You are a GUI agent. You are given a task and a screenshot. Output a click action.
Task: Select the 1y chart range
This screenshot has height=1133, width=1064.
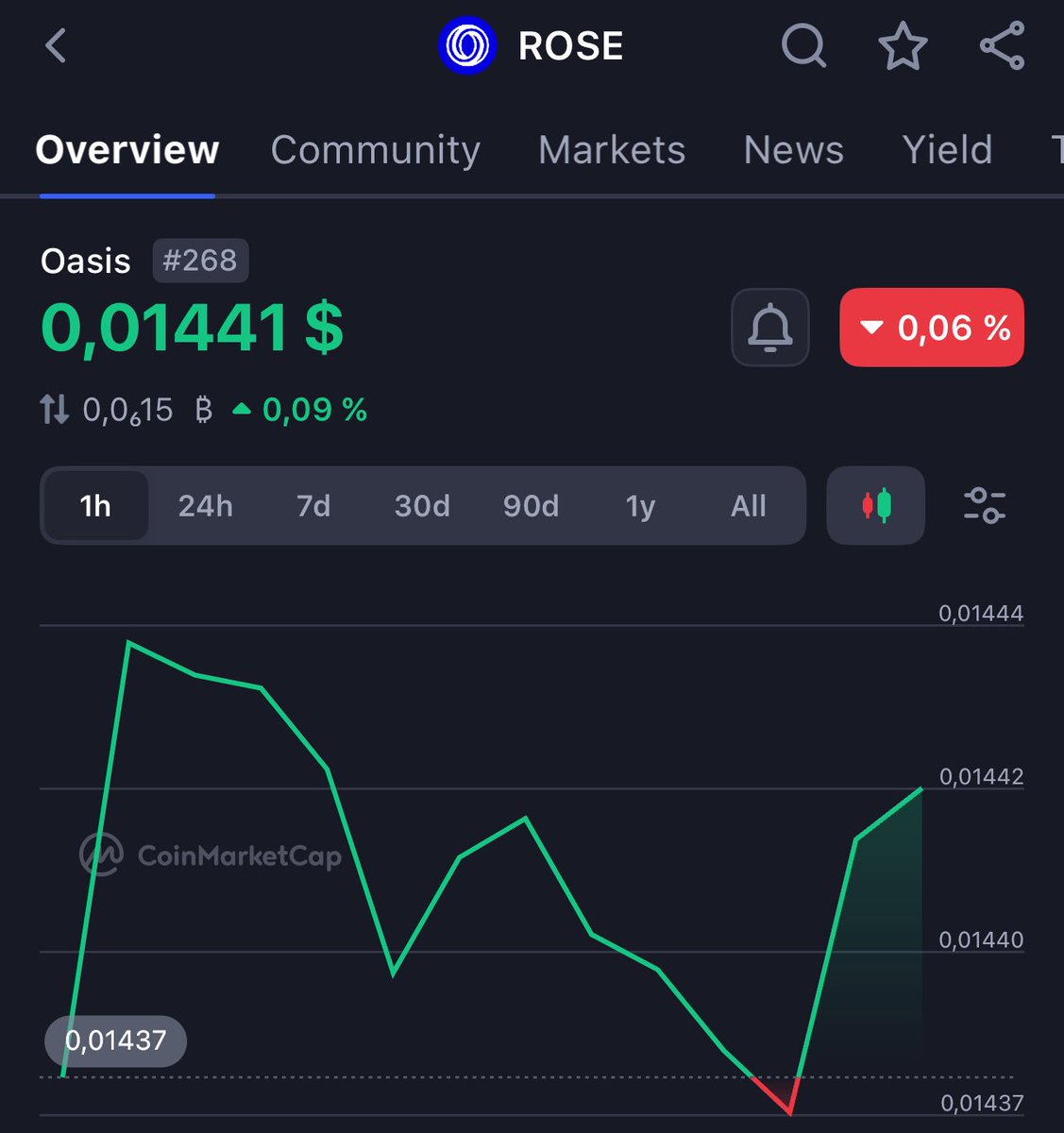click(x=640, y=506)
